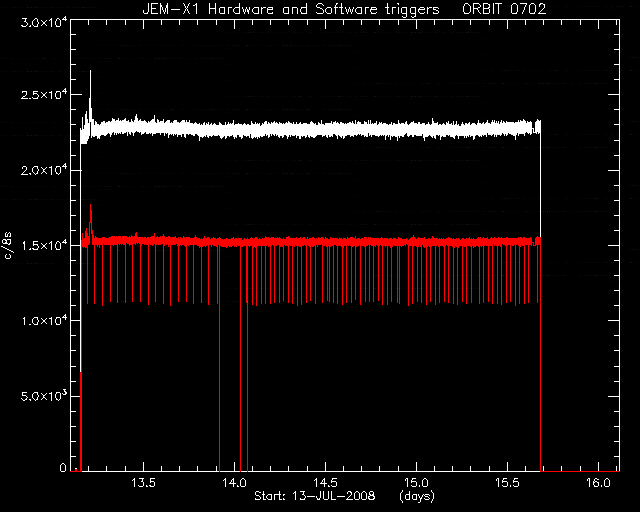Screen dimensions: 640x512
Task: Click the "ORBIT 0702" label in the title
Action: click(504, 9)
